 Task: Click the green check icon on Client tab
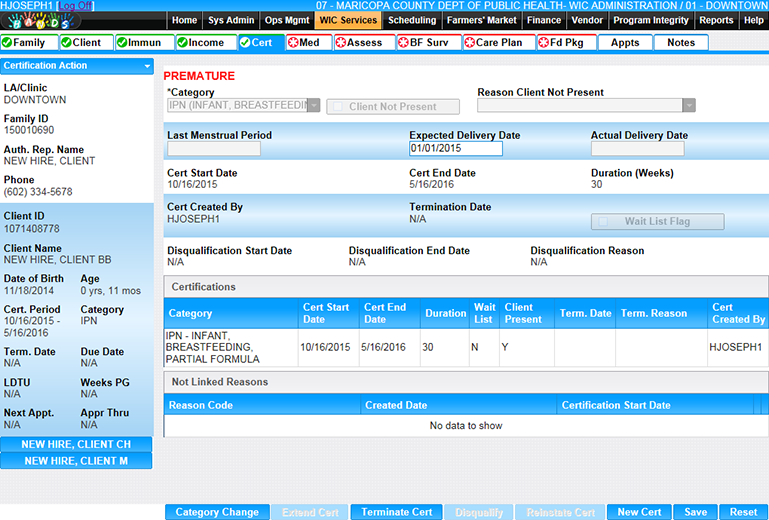pyautogui.click(x=66, y=43)
